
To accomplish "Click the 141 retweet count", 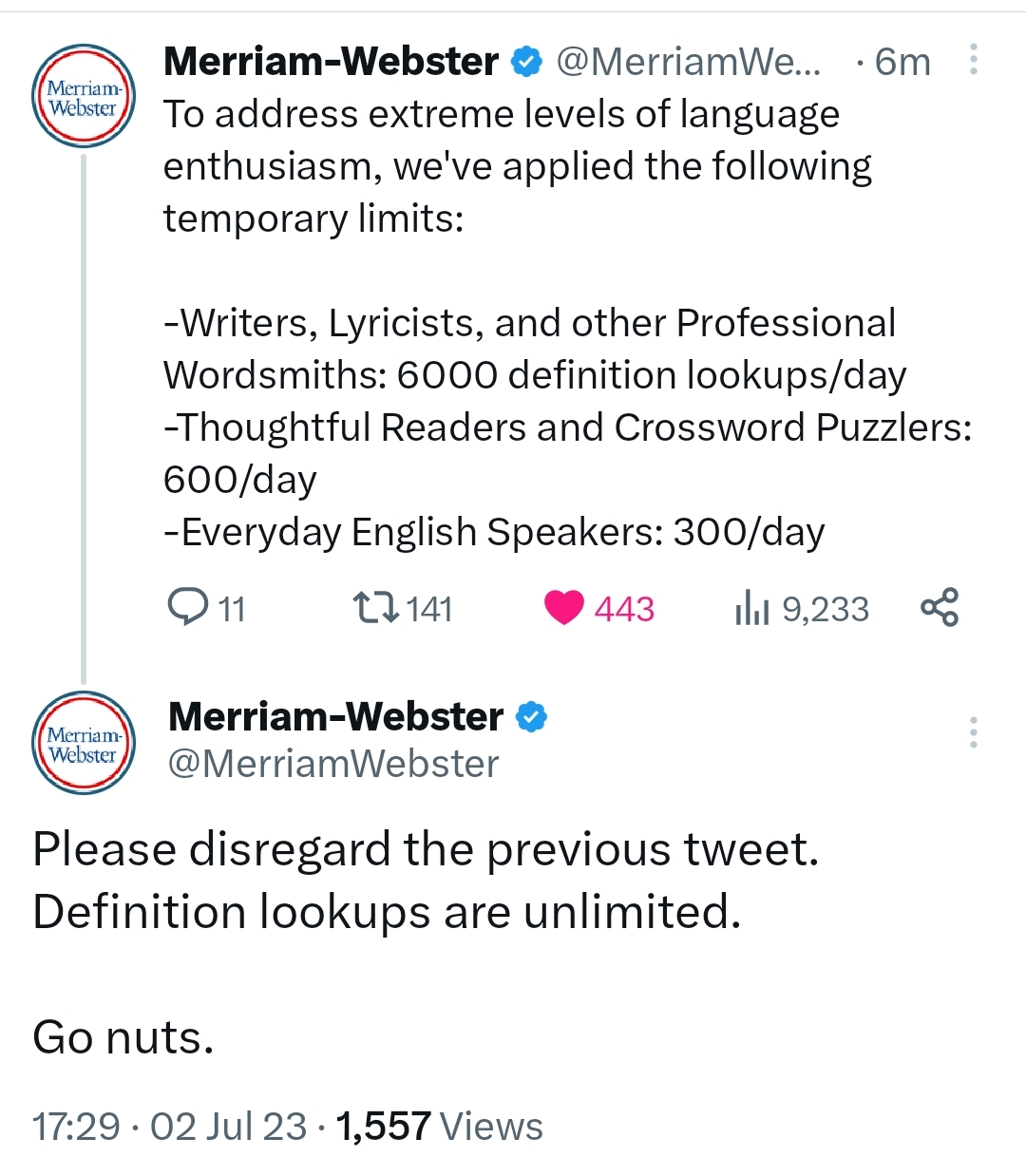I will point(429,609).
